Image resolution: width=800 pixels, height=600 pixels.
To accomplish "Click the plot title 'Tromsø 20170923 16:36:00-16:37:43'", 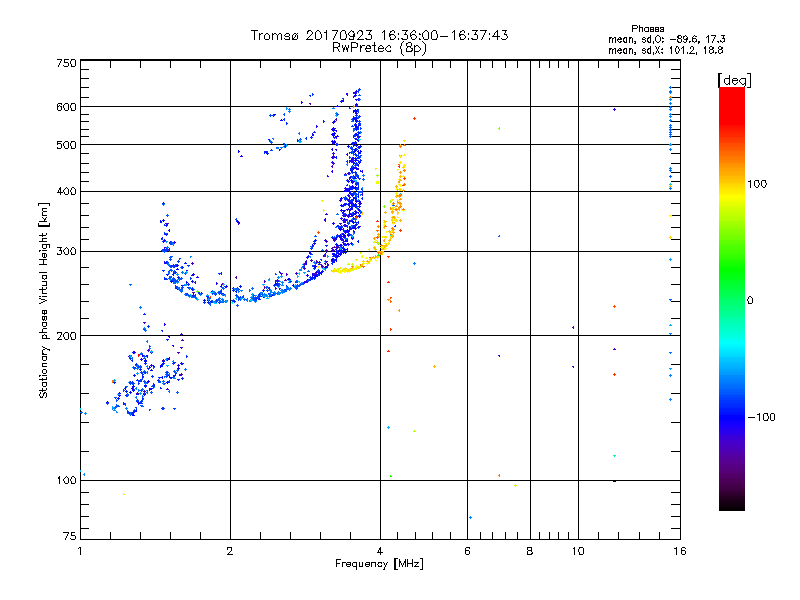I will 380,35.
